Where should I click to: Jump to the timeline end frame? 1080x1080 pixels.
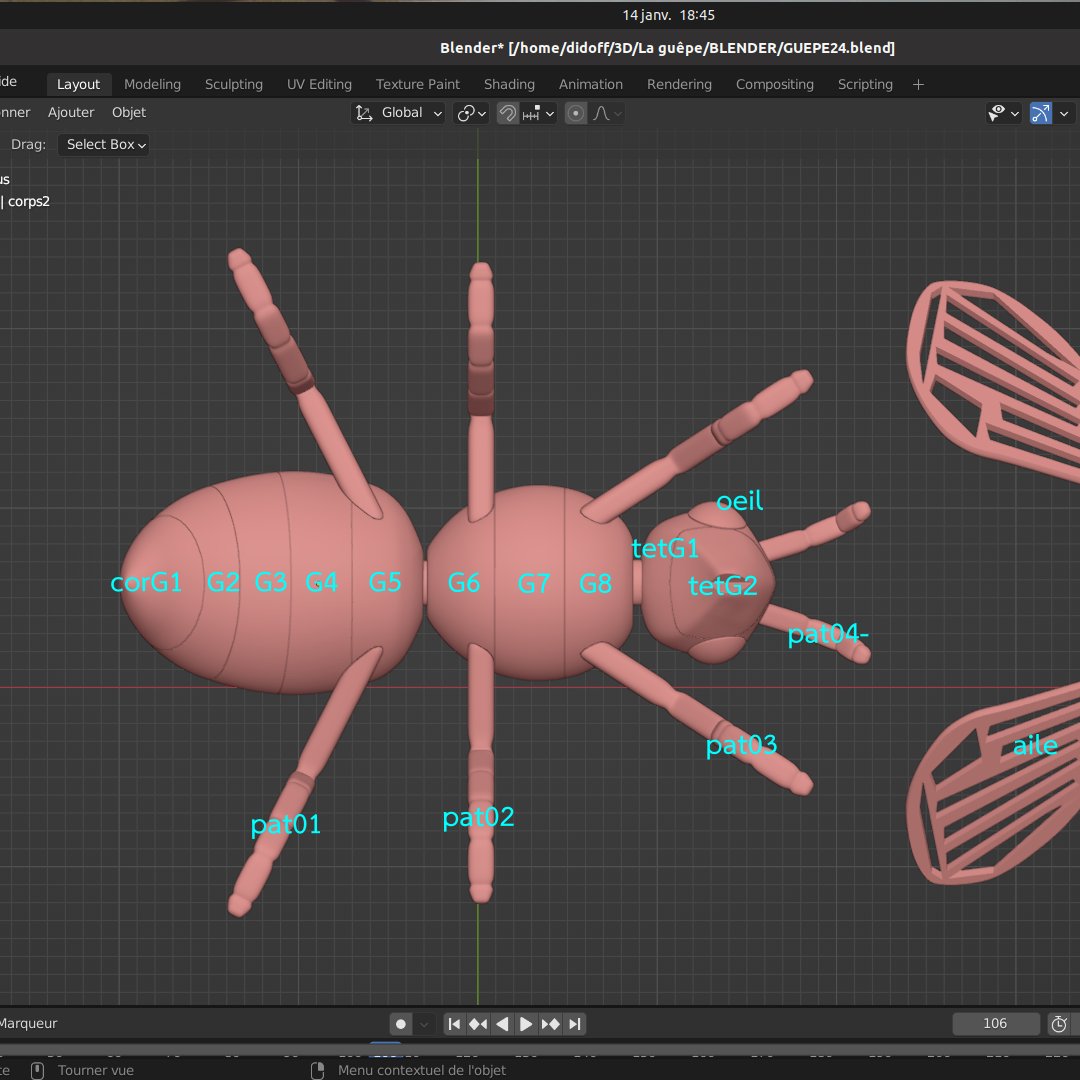(x=574, y=1024)
